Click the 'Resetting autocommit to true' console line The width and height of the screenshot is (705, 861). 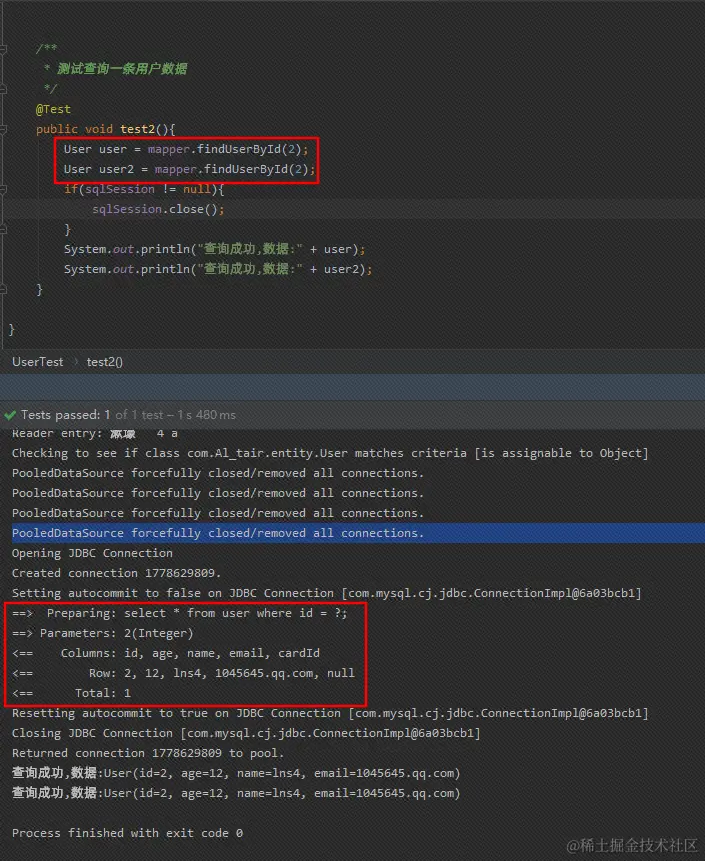pyautogui.click(x=330, y=713)
